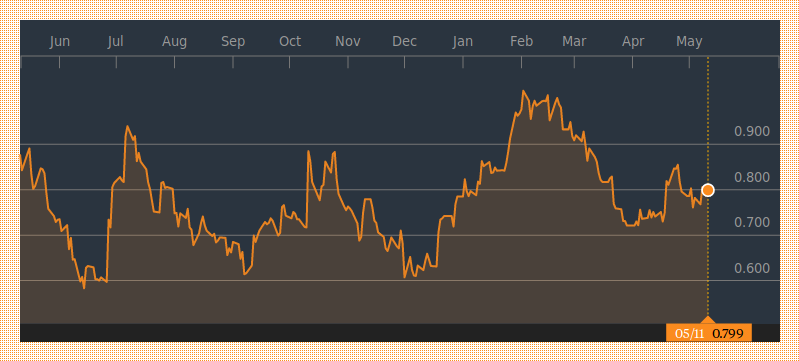Screen dimensions: 799x361
Task: Click the 0.800 y-axis value label
Action: click(752, 177)
